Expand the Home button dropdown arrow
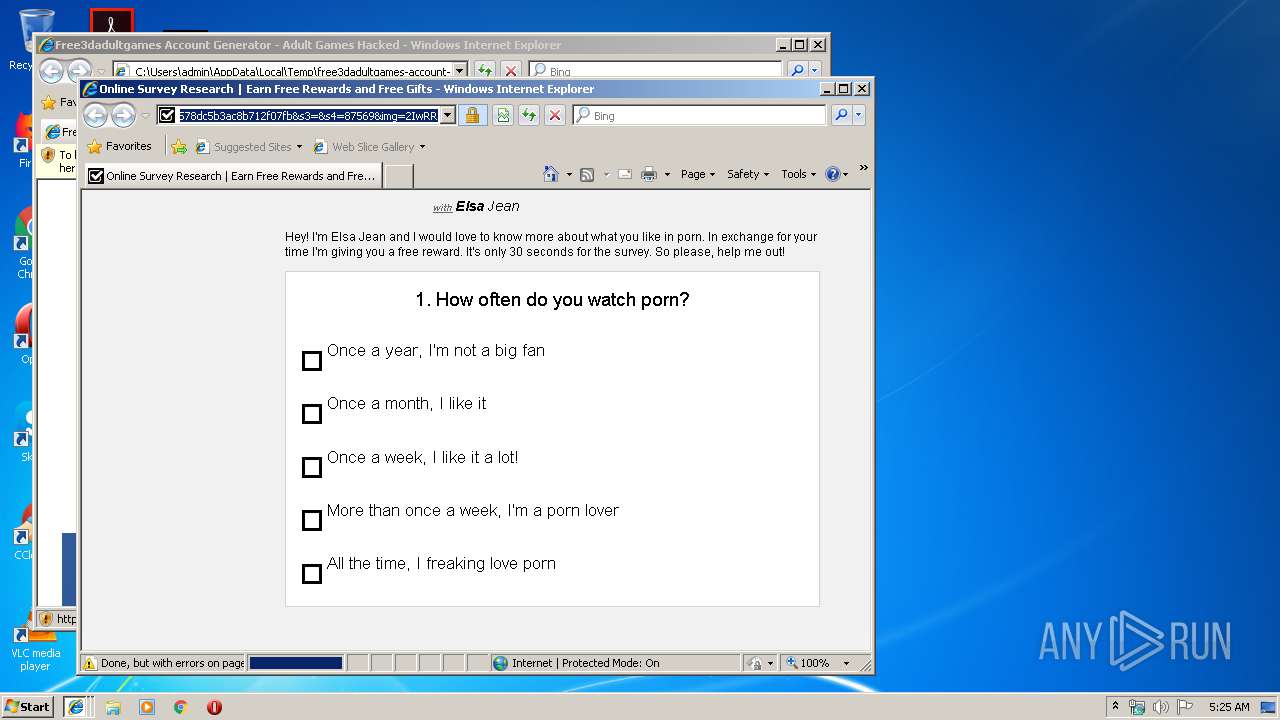Image resolution: width=1280 pixels, height=720 pixels. (x=569, y=174)
